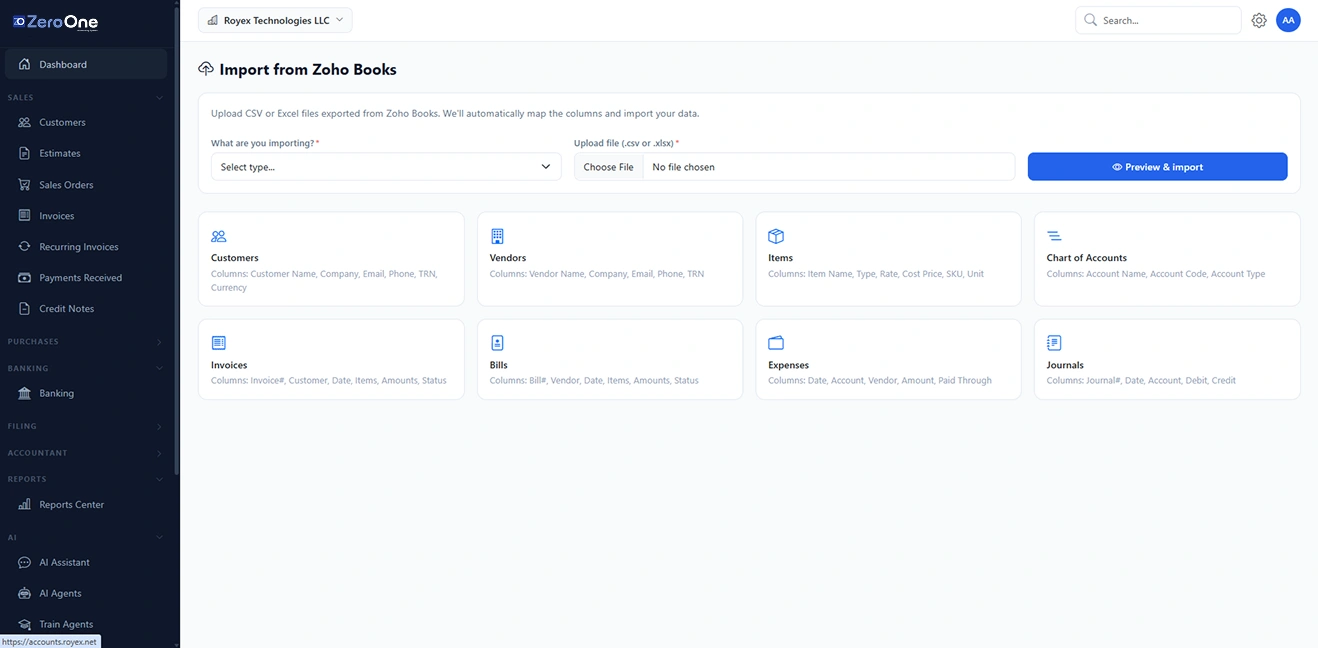Click the Items card box icon
Viewport: 1318px width, 648px height.
click(x=776, y=236)
